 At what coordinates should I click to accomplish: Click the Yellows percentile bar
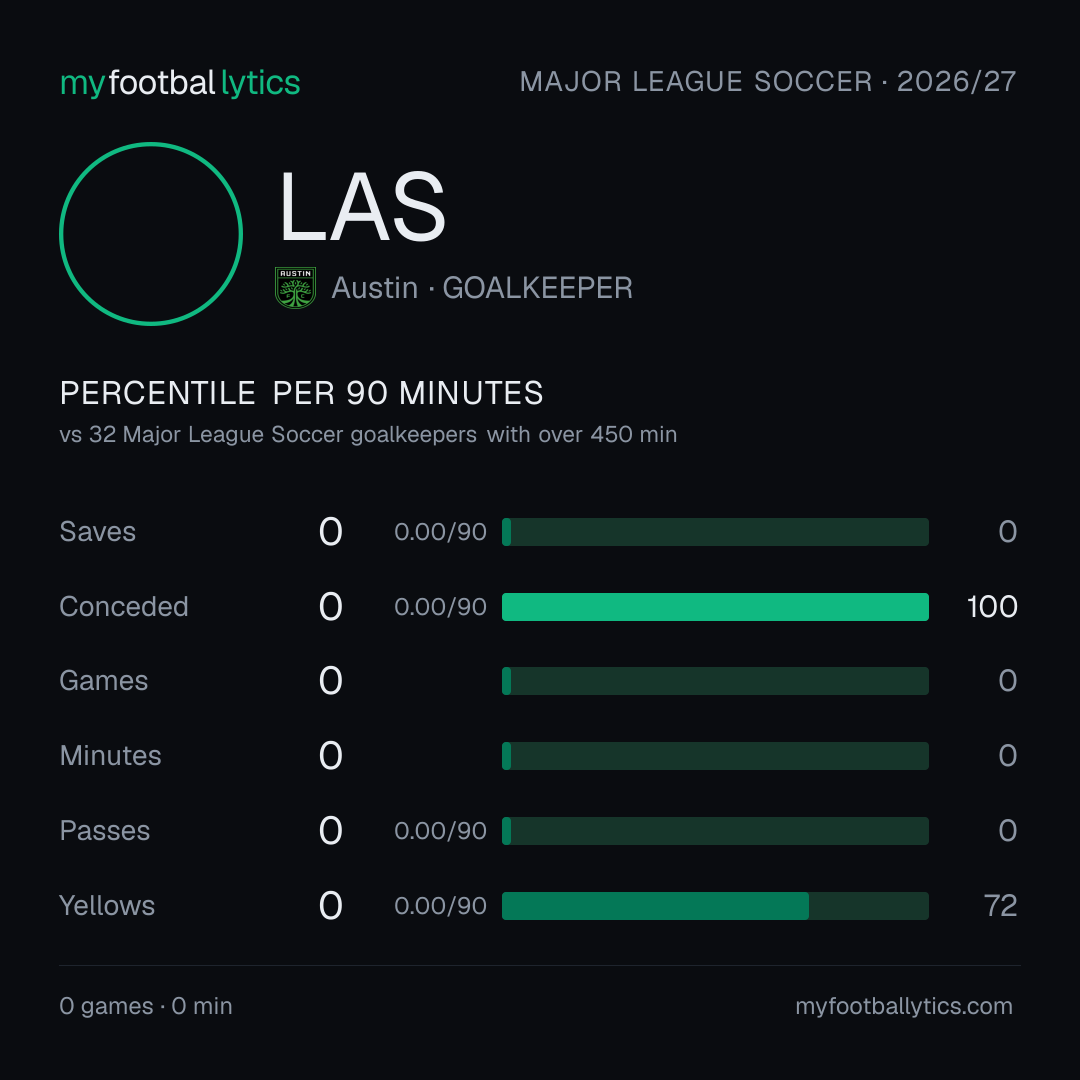[x=715, y=906]
